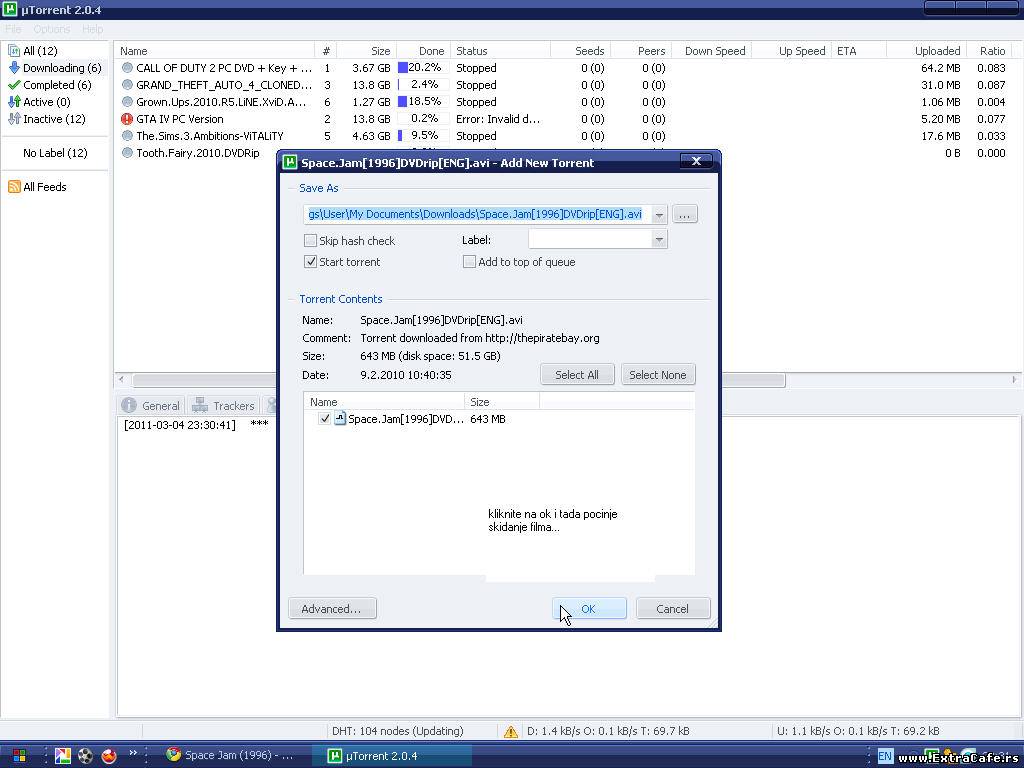Click the Completed (6) green checkmark icon
The width and height of the screenshot is (1024, 768).
click(14, 85)
